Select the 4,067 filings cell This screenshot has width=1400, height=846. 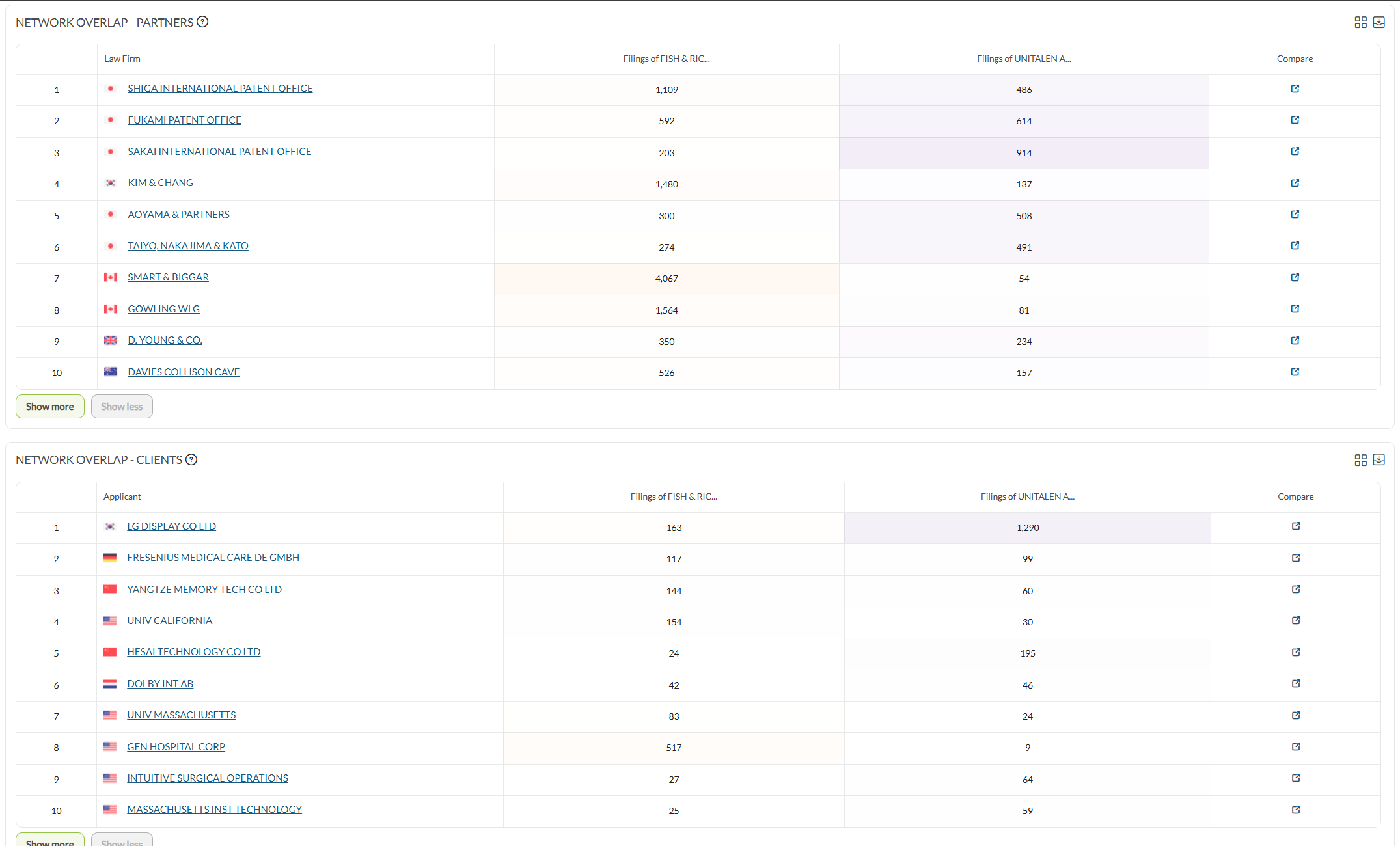pyautogui.click(x=666, y=279)
